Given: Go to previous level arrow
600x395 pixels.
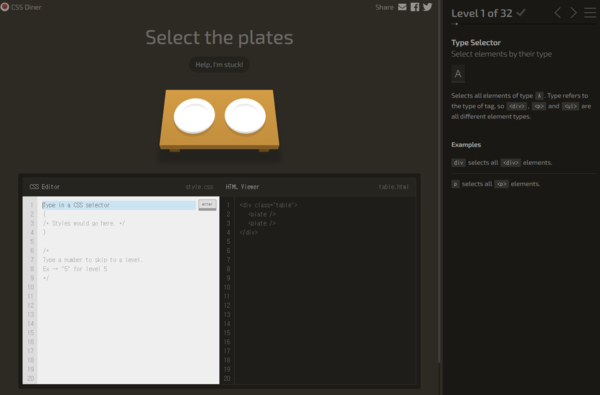Looking at the screenshot, I should (x=558, y=13).
